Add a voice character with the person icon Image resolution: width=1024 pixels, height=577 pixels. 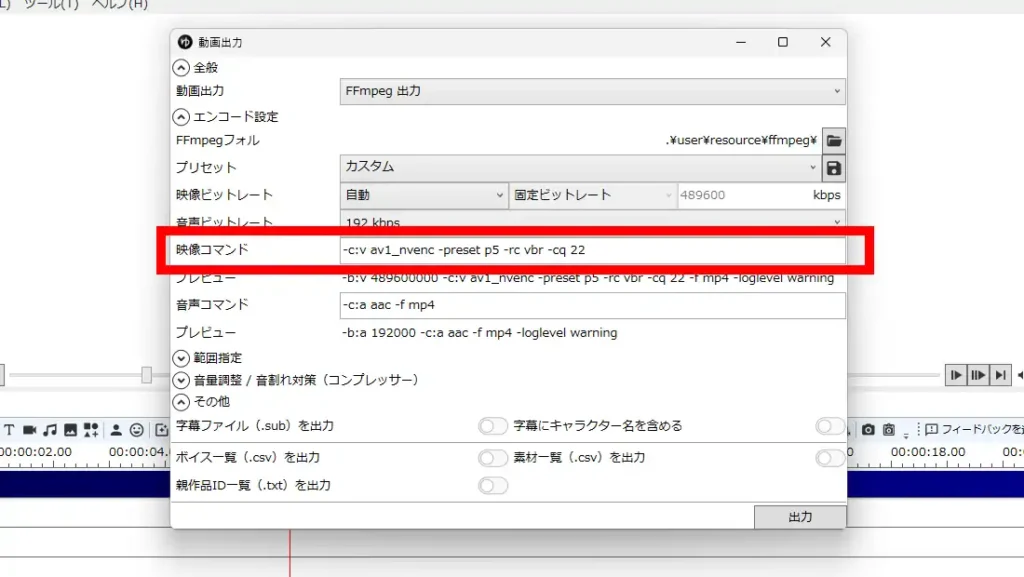115,430
